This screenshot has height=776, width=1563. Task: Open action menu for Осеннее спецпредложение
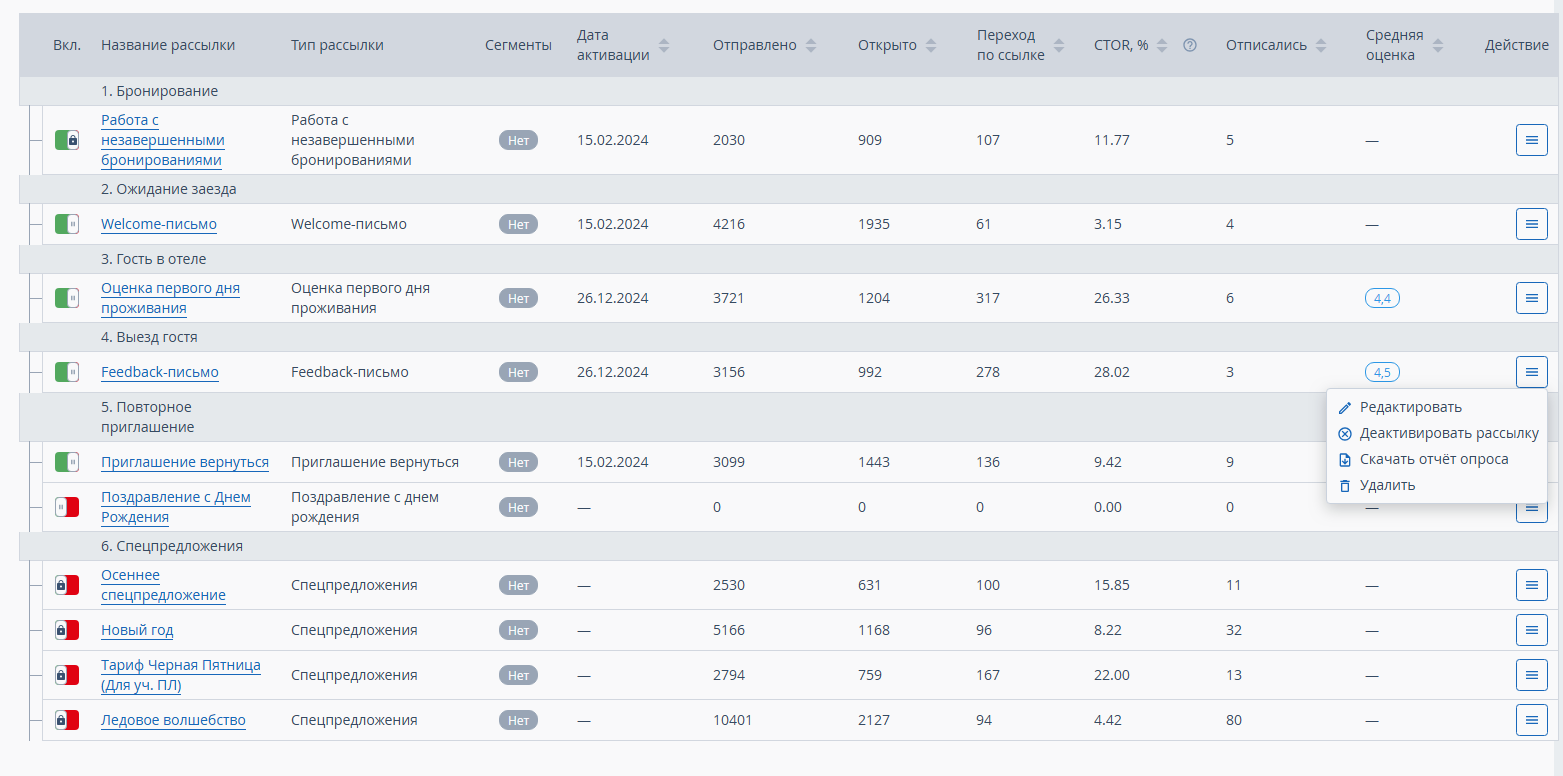click(x=1531, y=585)
